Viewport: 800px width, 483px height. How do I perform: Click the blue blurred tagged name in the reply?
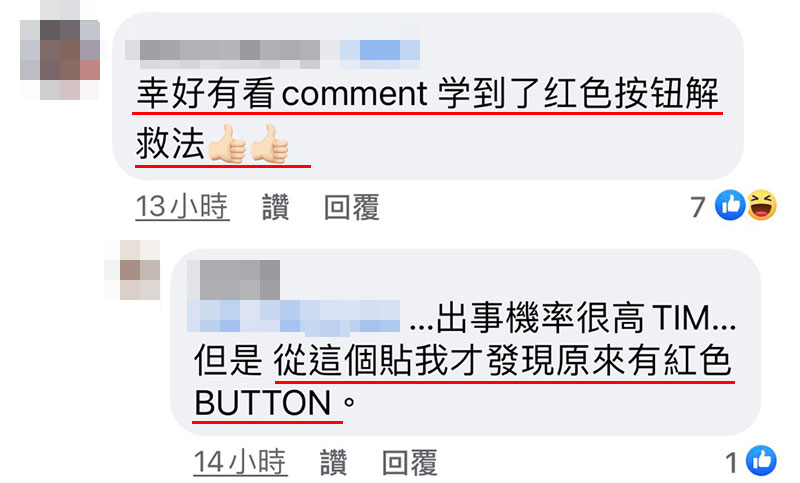(x=294, y=318)
